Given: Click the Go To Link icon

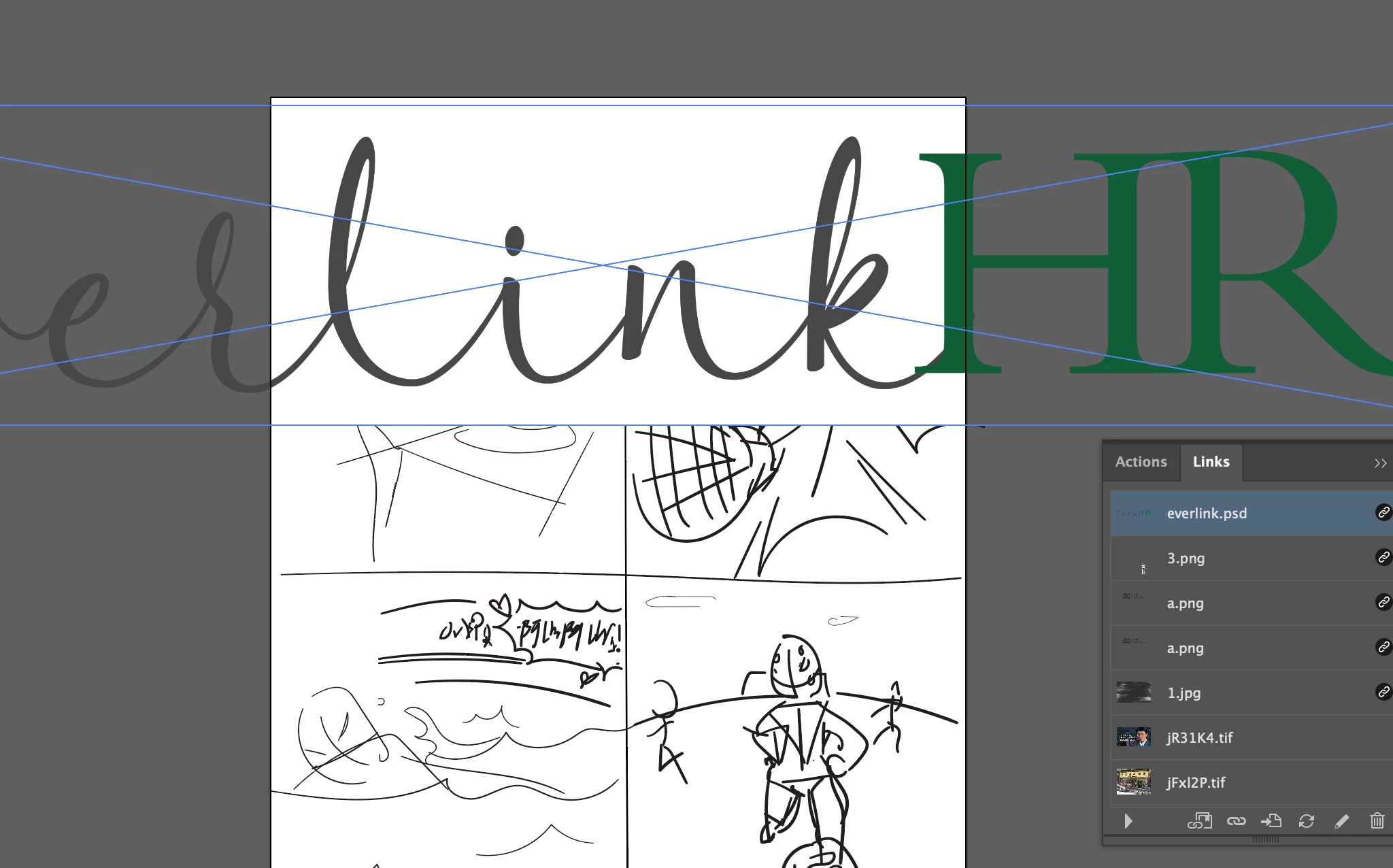Looking at the screenshot, I should pyautogui.click(x=1271, y=821).
